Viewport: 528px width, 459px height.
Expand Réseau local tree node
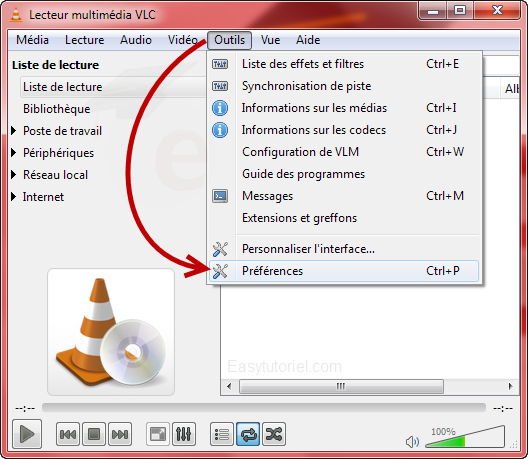tap(13, 174)
